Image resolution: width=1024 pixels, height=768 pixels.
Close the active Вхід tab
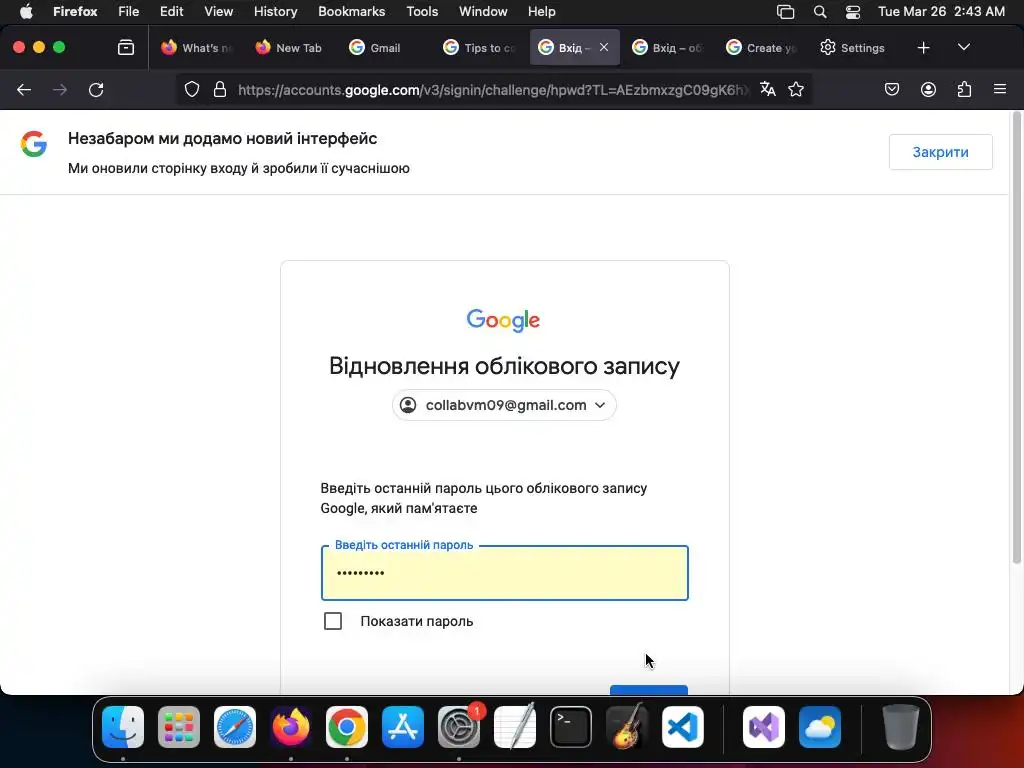click(x=604, y=47)
